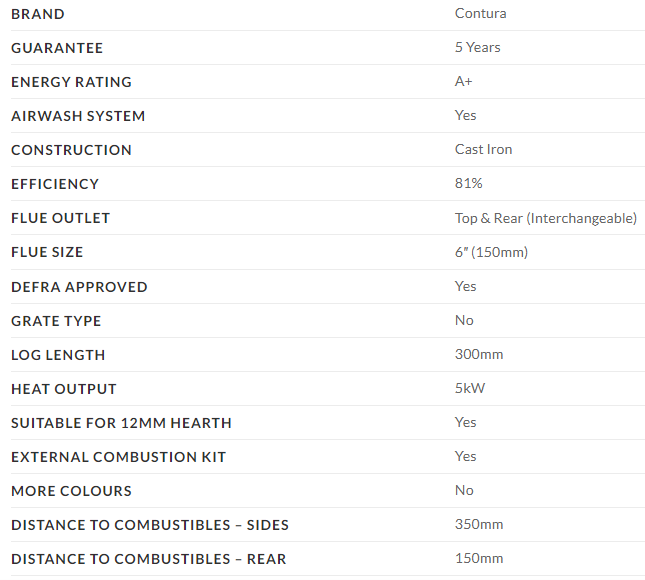Viewport: 645px width, 580px height.
Task: Click the Cast Iron construction value
Action: [x=484, y=150]
